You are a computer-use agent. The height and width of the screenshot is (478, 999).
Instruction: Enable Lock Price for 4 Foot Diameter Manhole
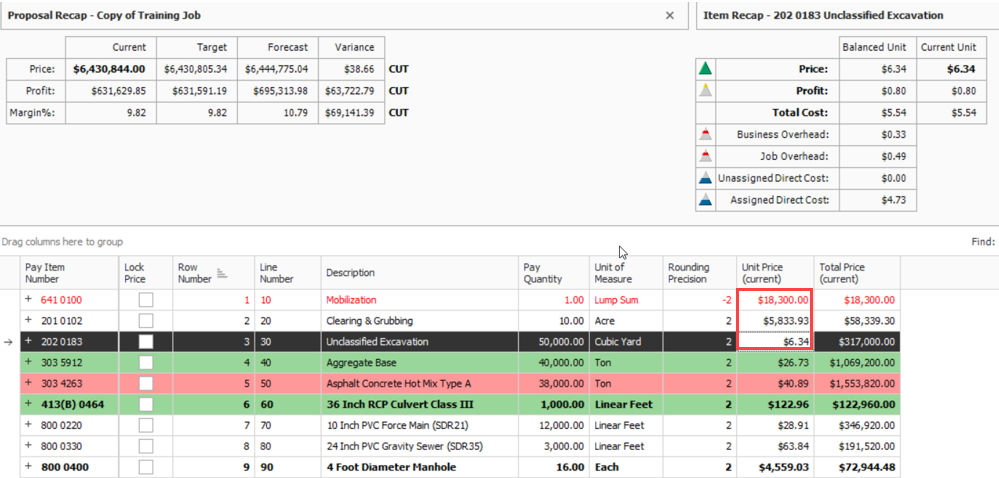pos(146,467)
